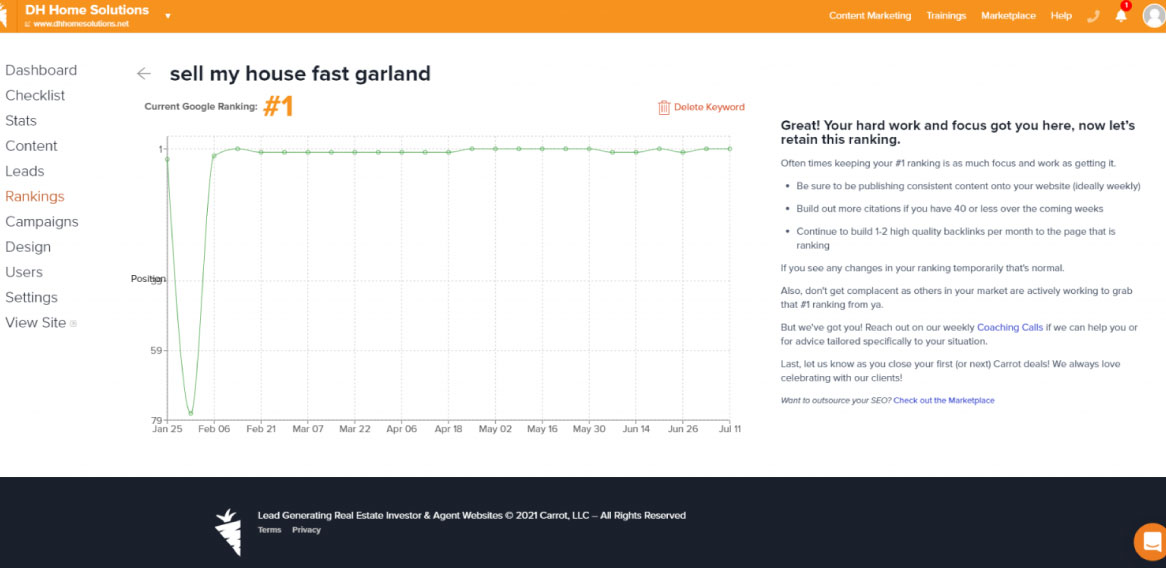
Task: Open the notifications bell
Action: 1121,16
